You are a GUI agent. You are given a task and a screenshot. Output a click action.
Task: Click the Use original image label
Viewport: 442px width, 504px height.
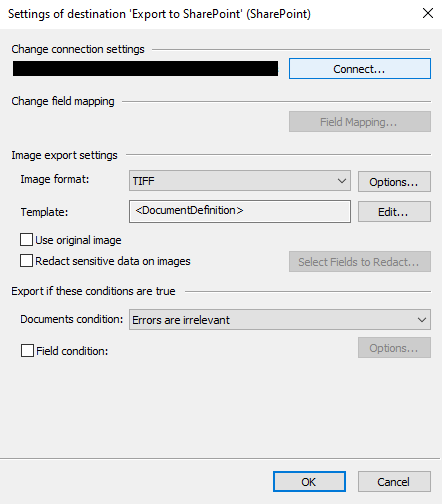tap(78, 240)
